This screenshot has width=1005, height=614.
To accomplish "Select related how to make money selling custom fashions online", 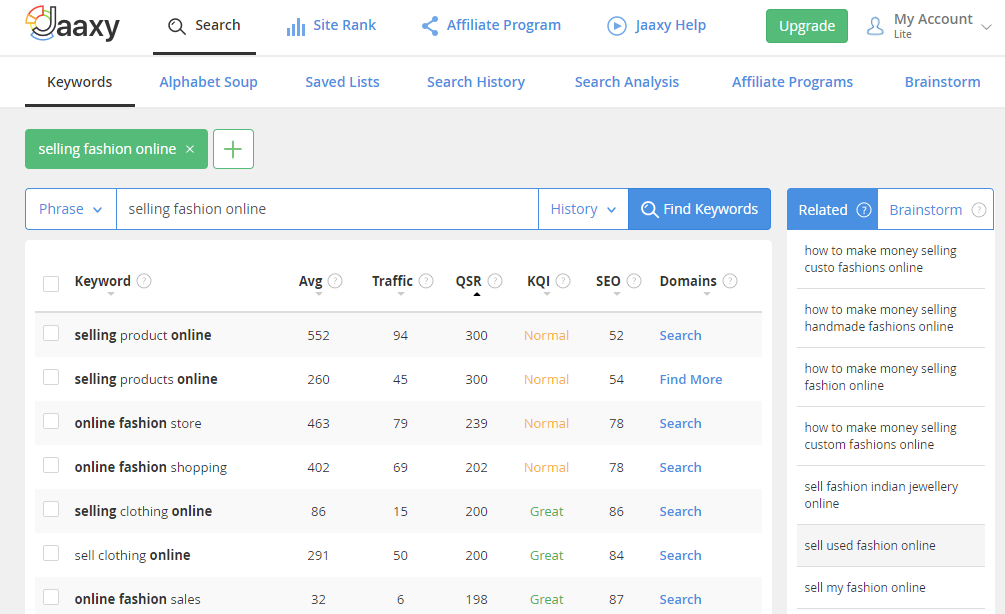I will (x=891, y=436).
